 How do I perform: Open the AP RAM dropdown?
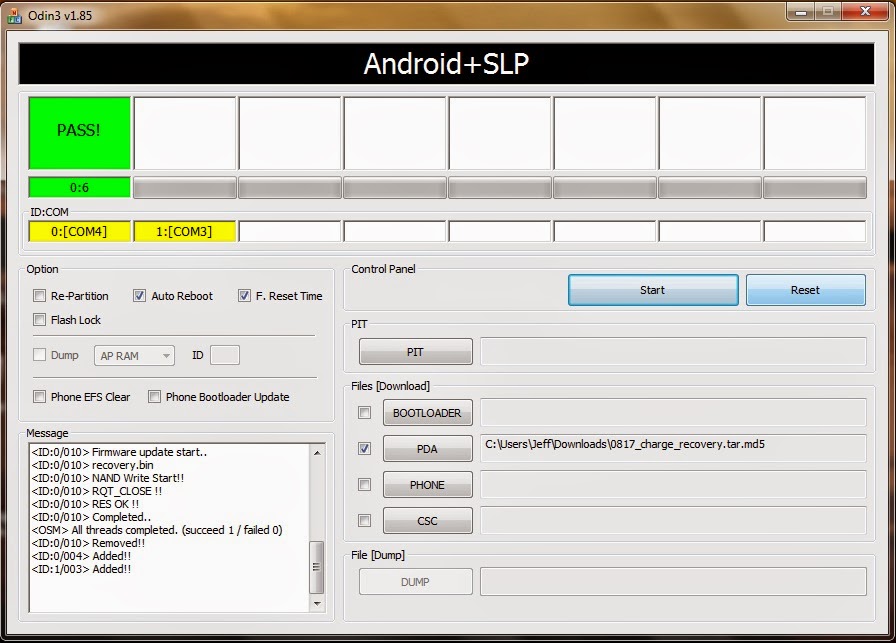tap(134, 356)
